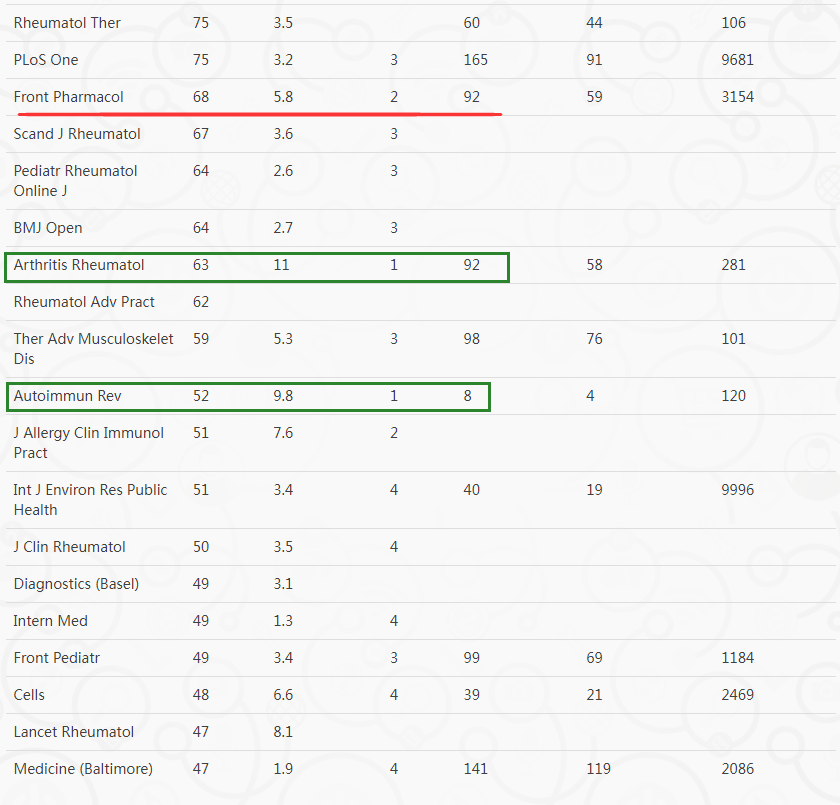Image resolution: width=840 pixels, height=805 pixels.
Task: Select the J Clin Rheumatol entry
Action: [70, 547]
